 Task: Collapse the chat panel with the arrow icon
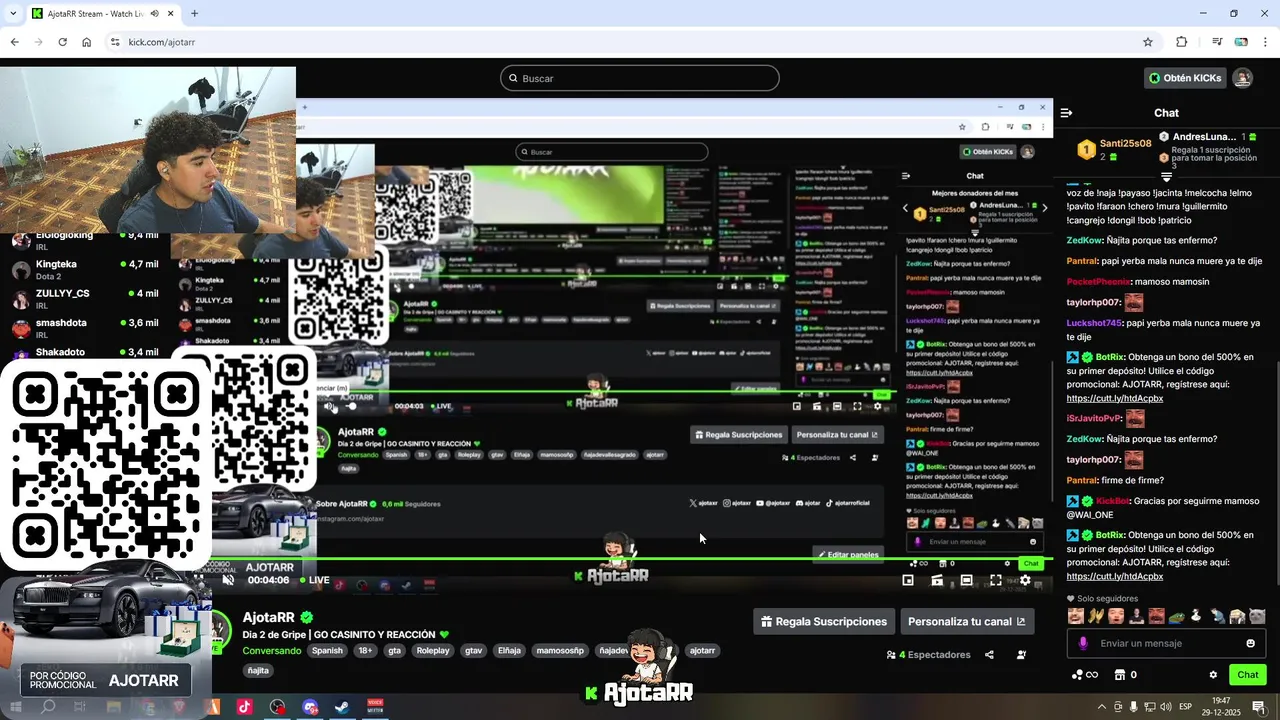pyautogui.click(x=1067, y=113)
